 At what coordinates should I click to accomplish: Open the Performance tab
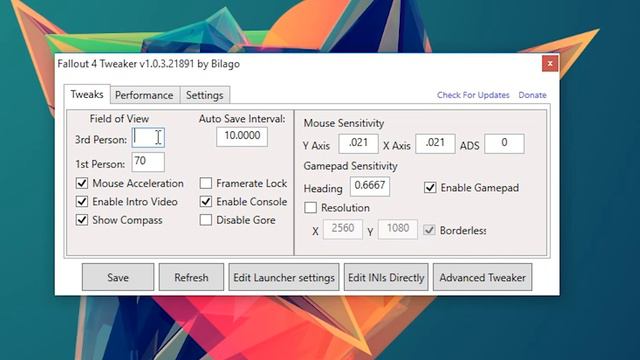pos(144,95)
